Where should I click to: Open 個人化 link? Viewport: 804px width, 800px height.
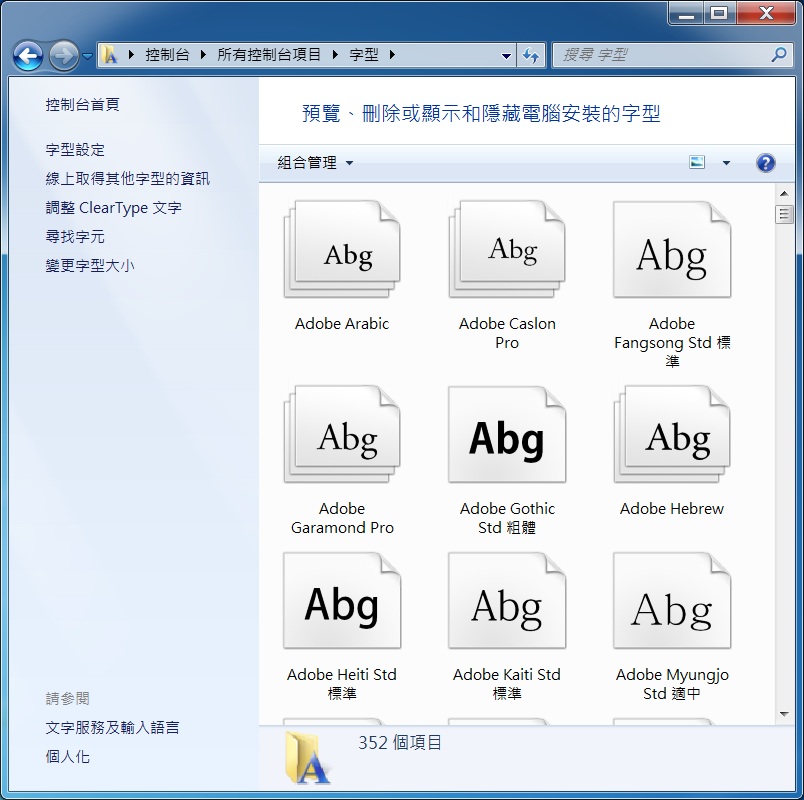coord(67,757)
